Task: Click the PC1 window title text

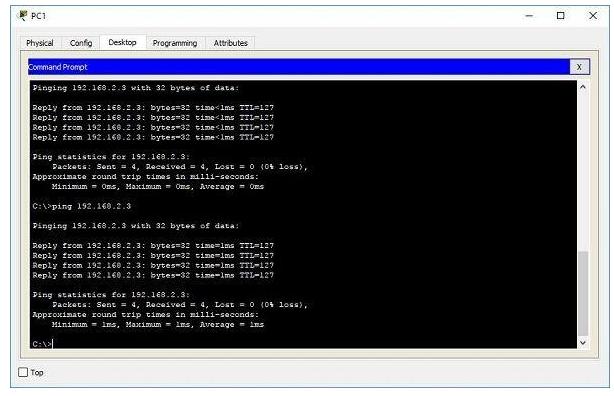Action: pyautogui.click(x=38, y=16)
